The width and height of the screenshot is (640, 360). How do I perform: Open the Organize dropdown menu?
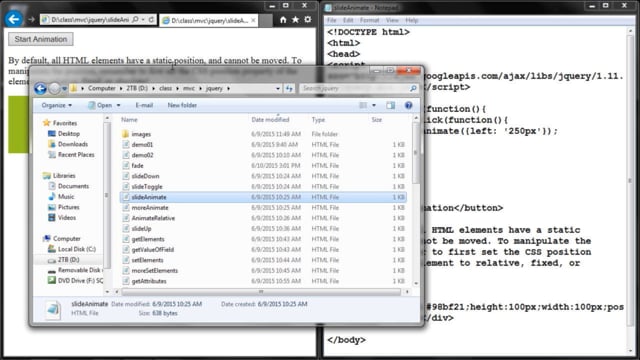tap(57, 105)
